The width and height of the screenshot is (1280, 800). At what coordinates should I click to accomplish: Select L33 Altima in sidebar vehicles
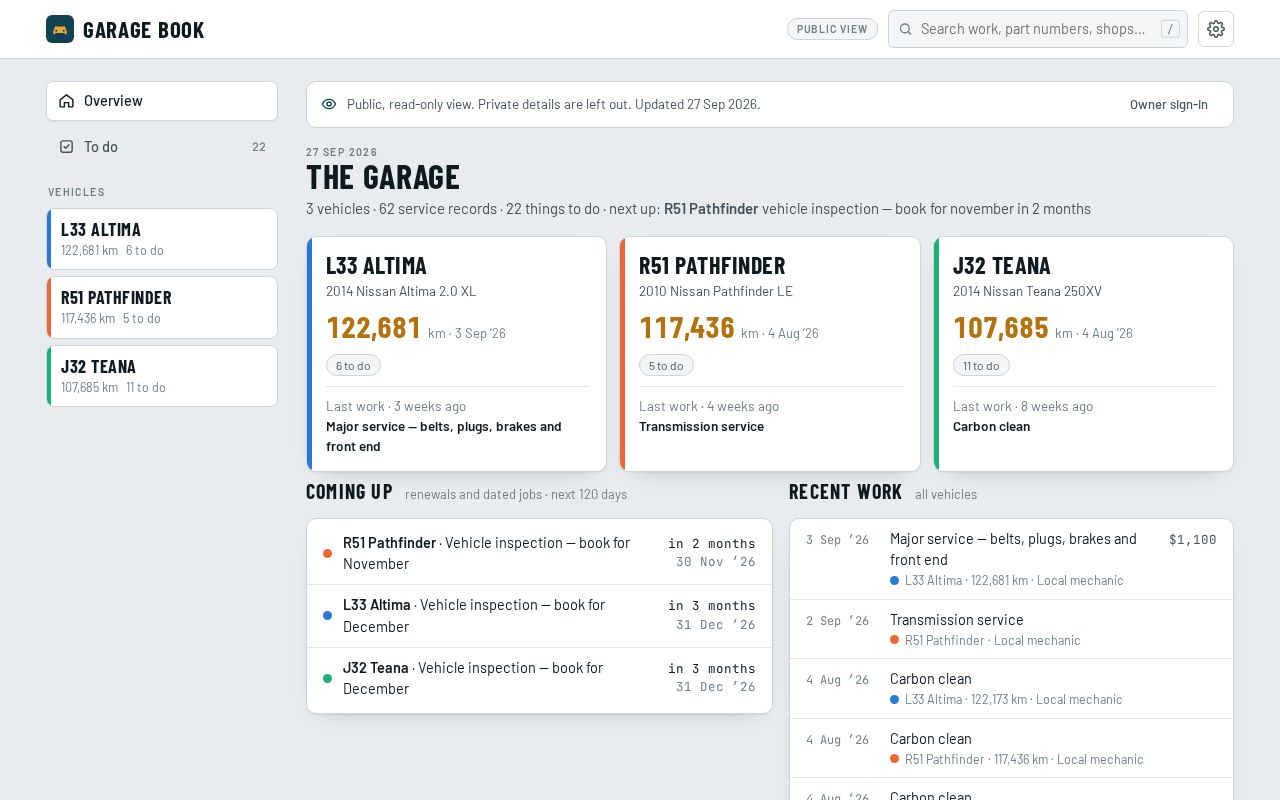tap(162, 239)
